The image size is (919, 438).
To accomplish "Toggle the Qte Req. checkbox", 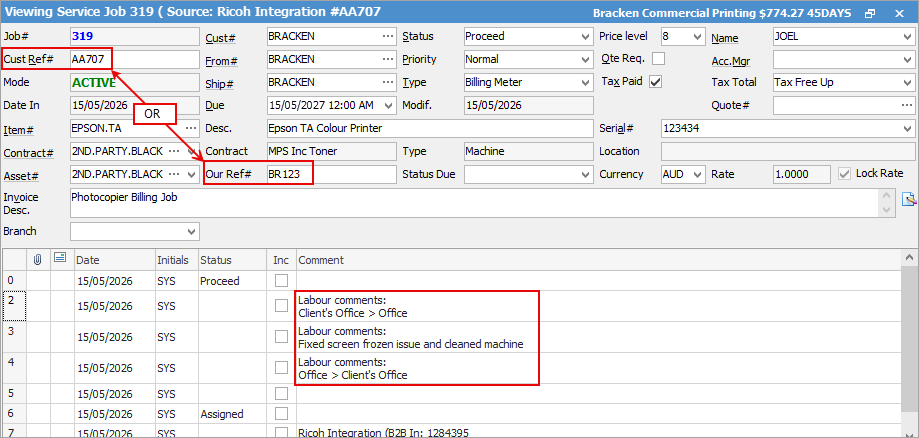I will [658, 59].
